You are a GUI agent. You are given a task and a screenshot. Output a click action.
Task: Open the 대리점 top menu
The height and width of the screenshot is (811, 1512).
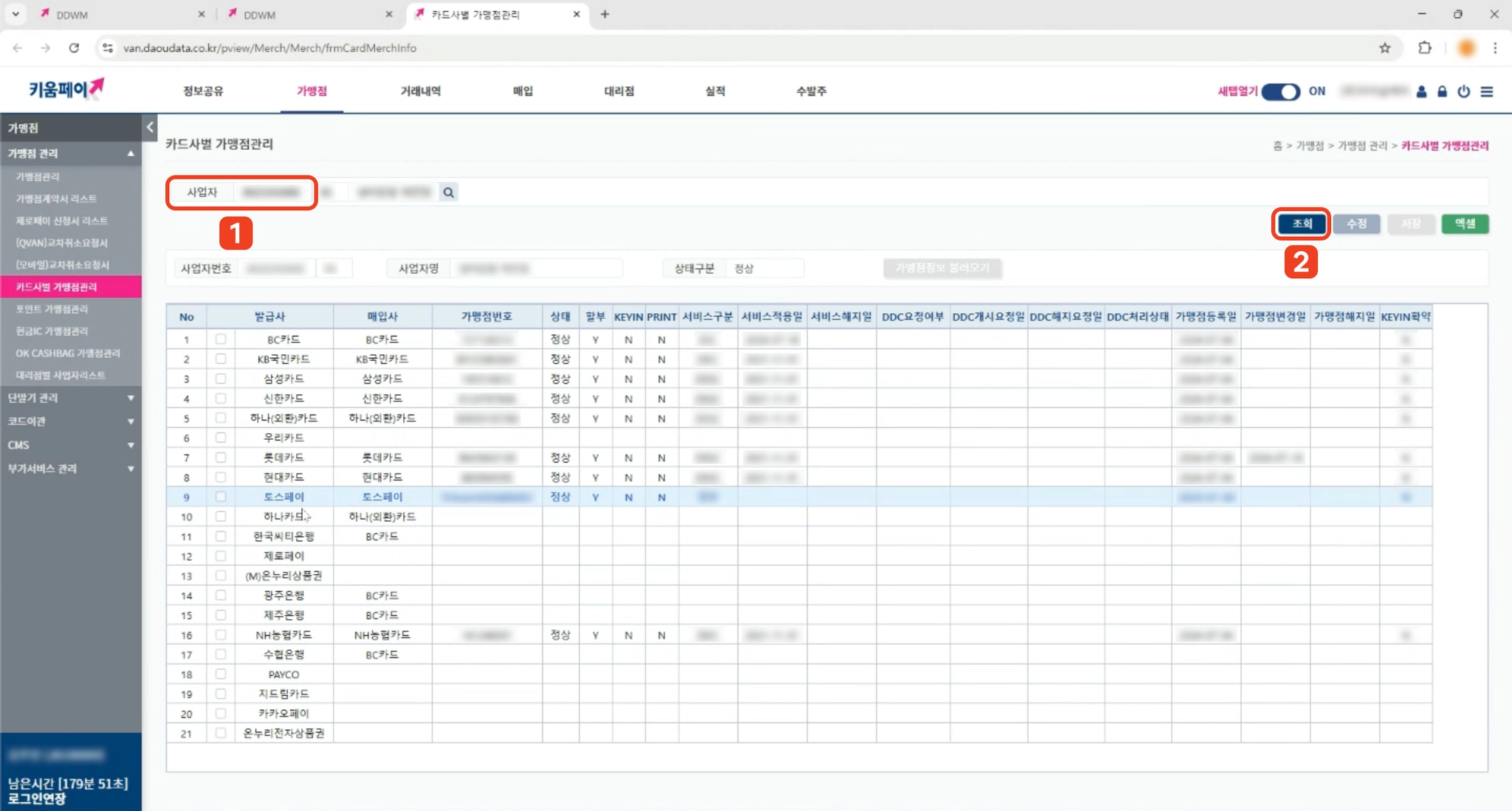[619, 91]
